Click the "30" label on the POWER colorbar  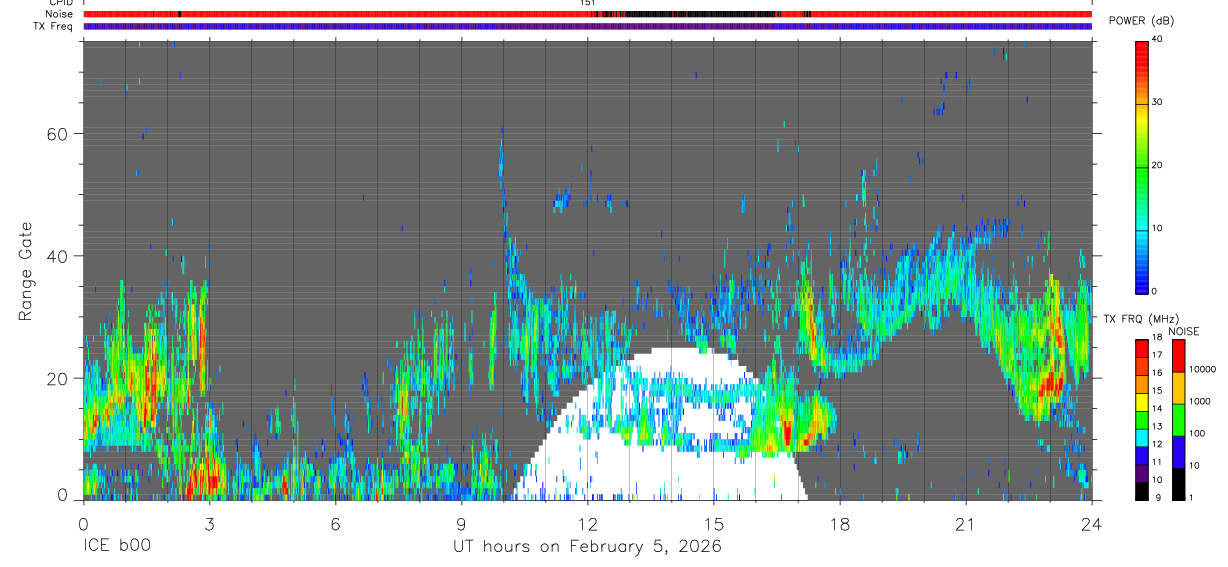[1157, 102]
